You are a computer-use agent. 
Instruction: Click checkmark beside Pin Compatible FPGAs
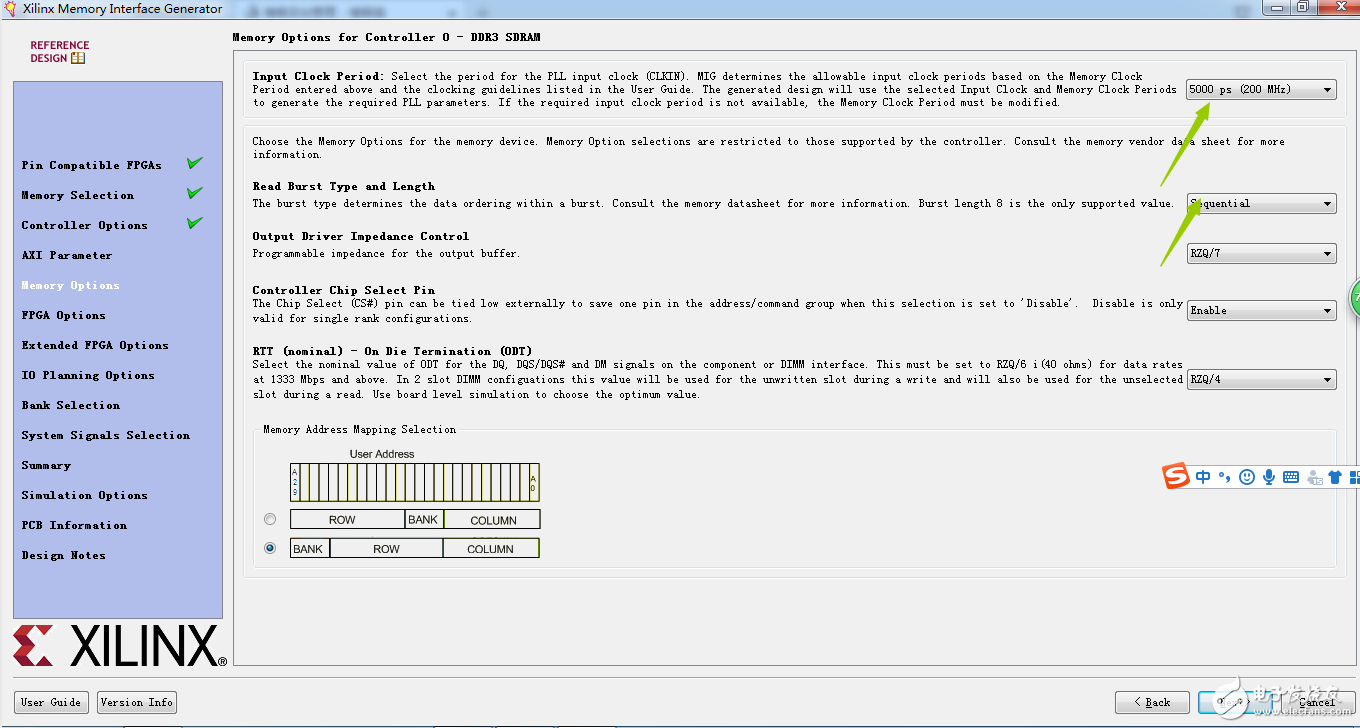tap(195, 163)
